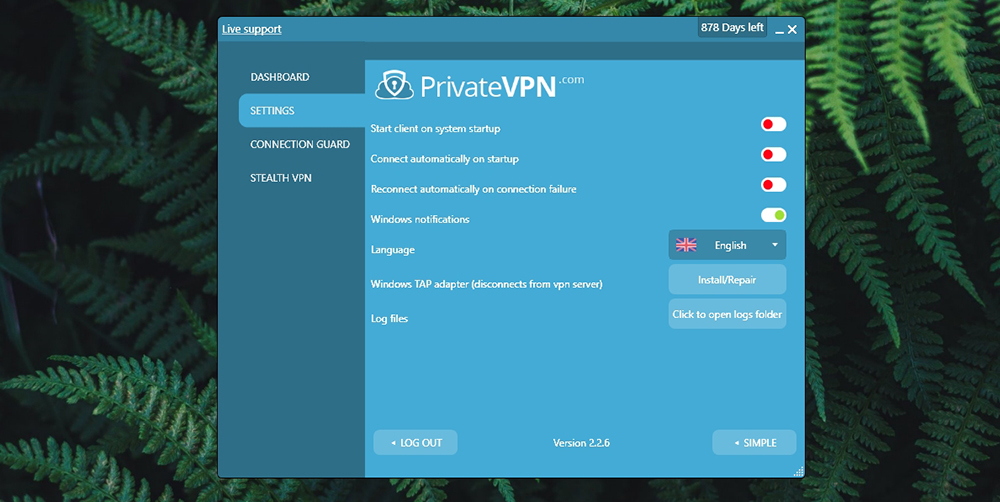
Task: Click the window resize grip icon
Action: click(798, 471)
